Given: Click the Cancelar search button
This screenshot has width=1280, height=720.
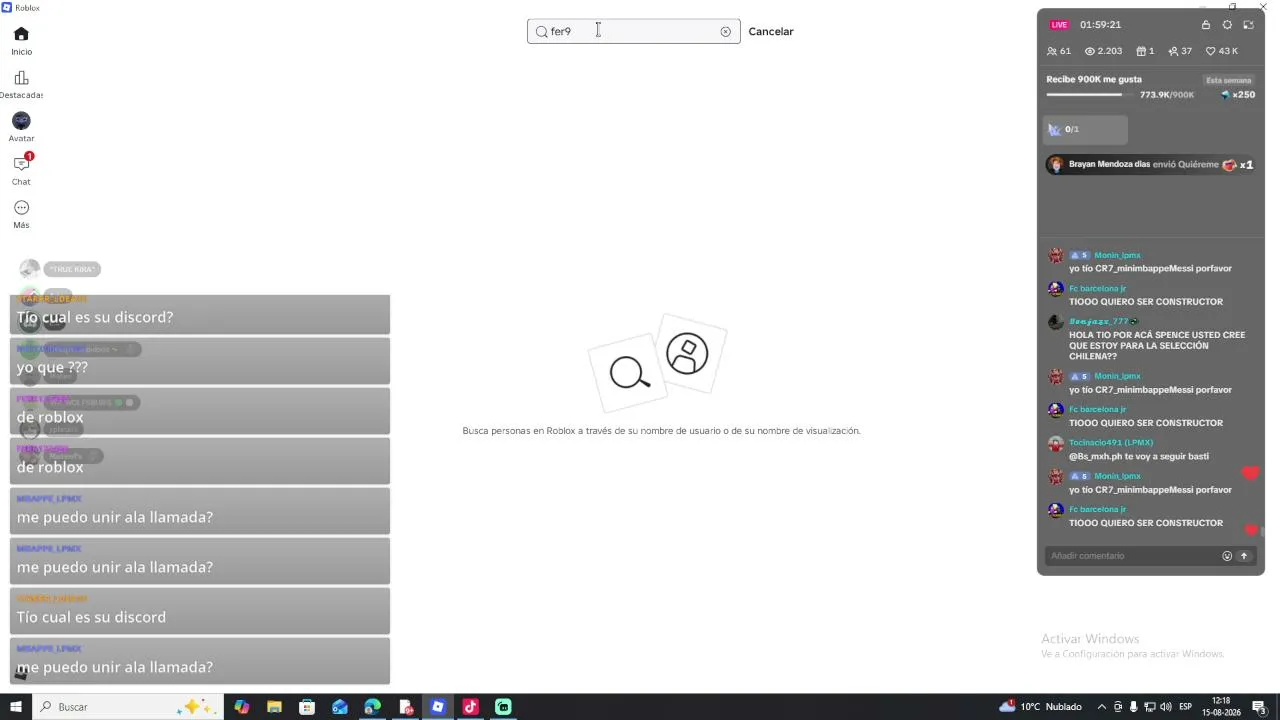Looking at the screenshot, I should pyautogui.click(x=771, y=32).
